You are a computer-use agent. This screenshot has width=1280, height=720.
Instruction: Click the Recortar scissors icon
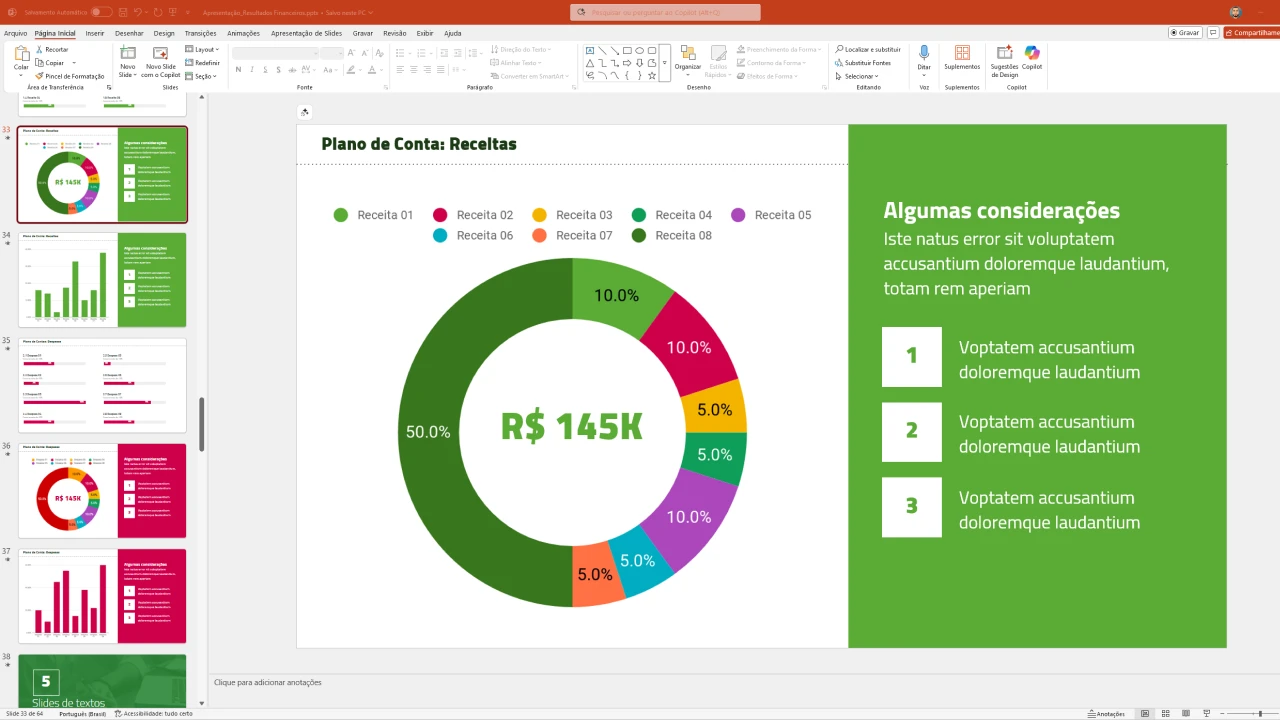38,49
